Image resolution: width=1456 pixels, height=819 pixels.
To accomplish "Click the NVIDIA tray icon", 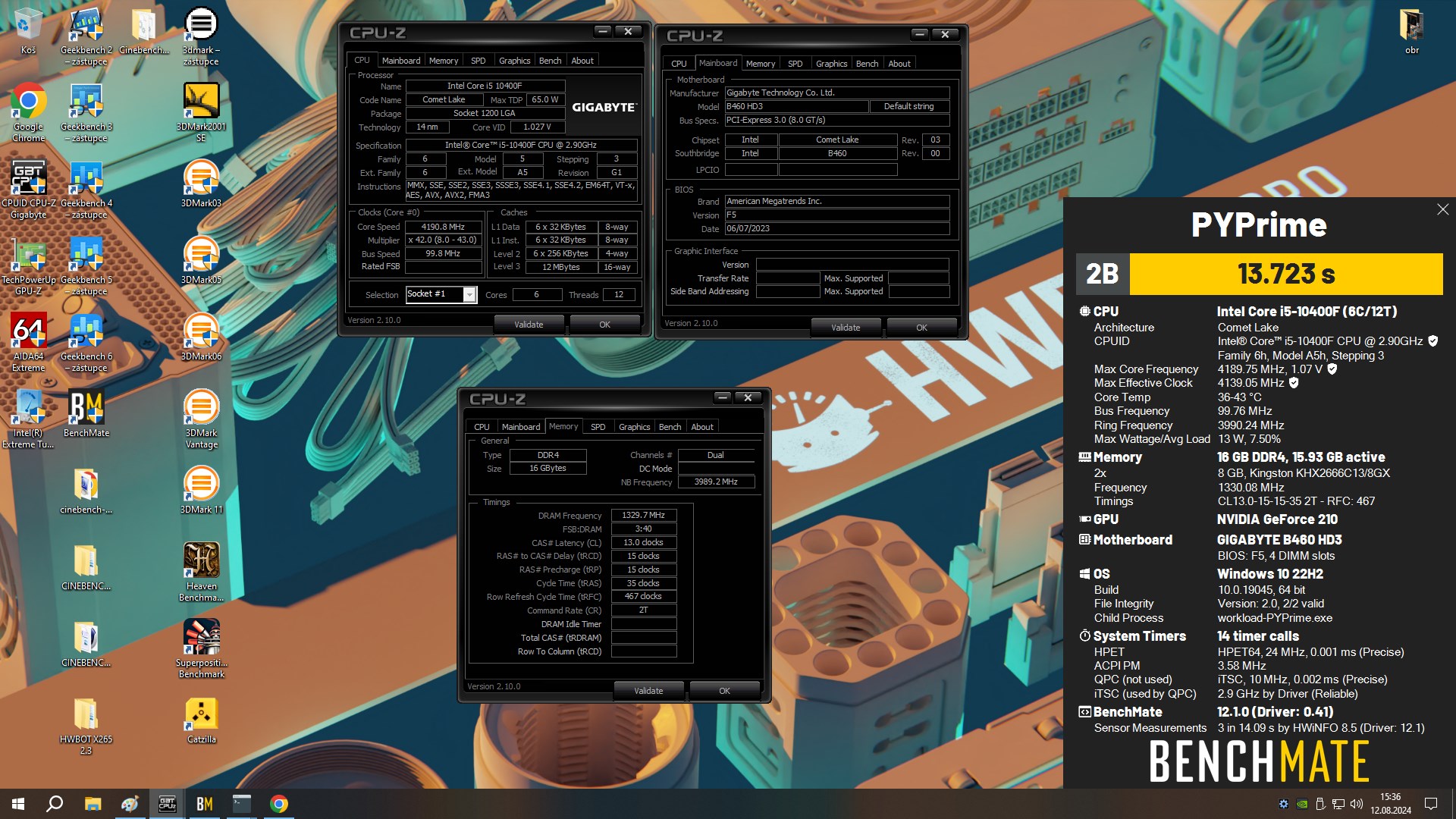I will tap(1302, 804).
